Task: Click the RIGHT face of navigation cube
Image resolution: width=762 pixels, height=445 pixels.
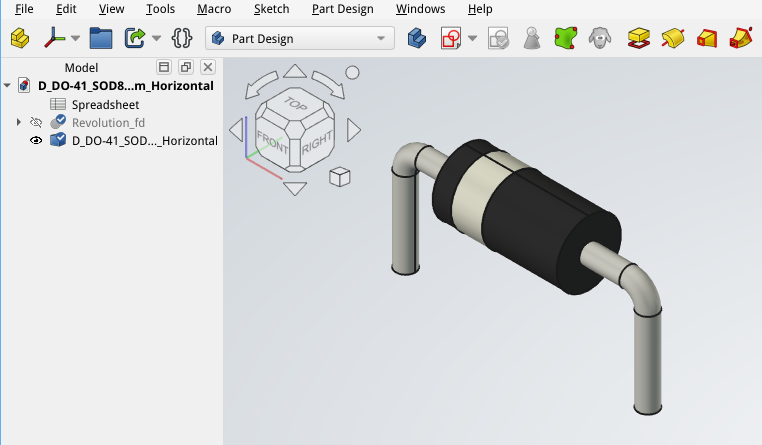Action: [x=317, y=142]
